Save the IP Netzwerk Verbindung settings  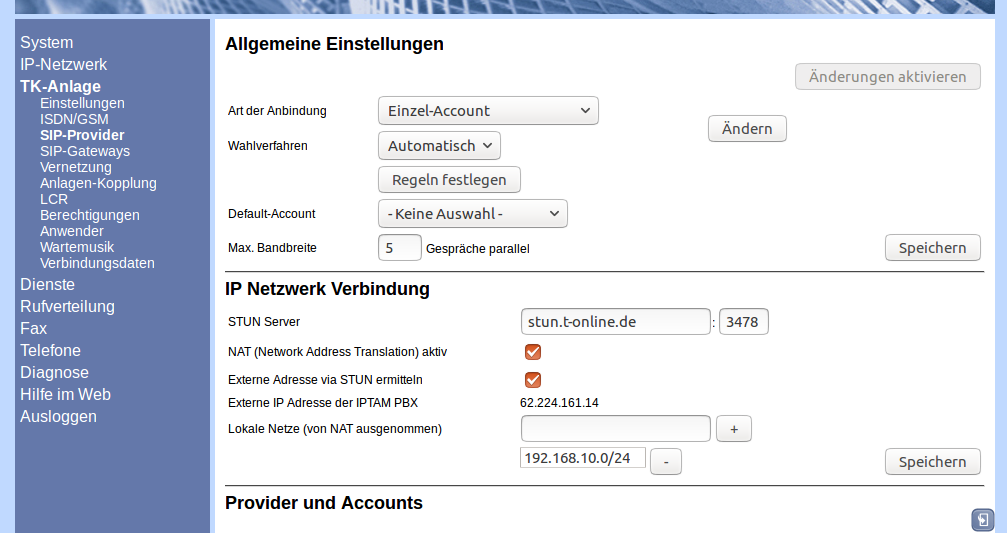(932, 461)
